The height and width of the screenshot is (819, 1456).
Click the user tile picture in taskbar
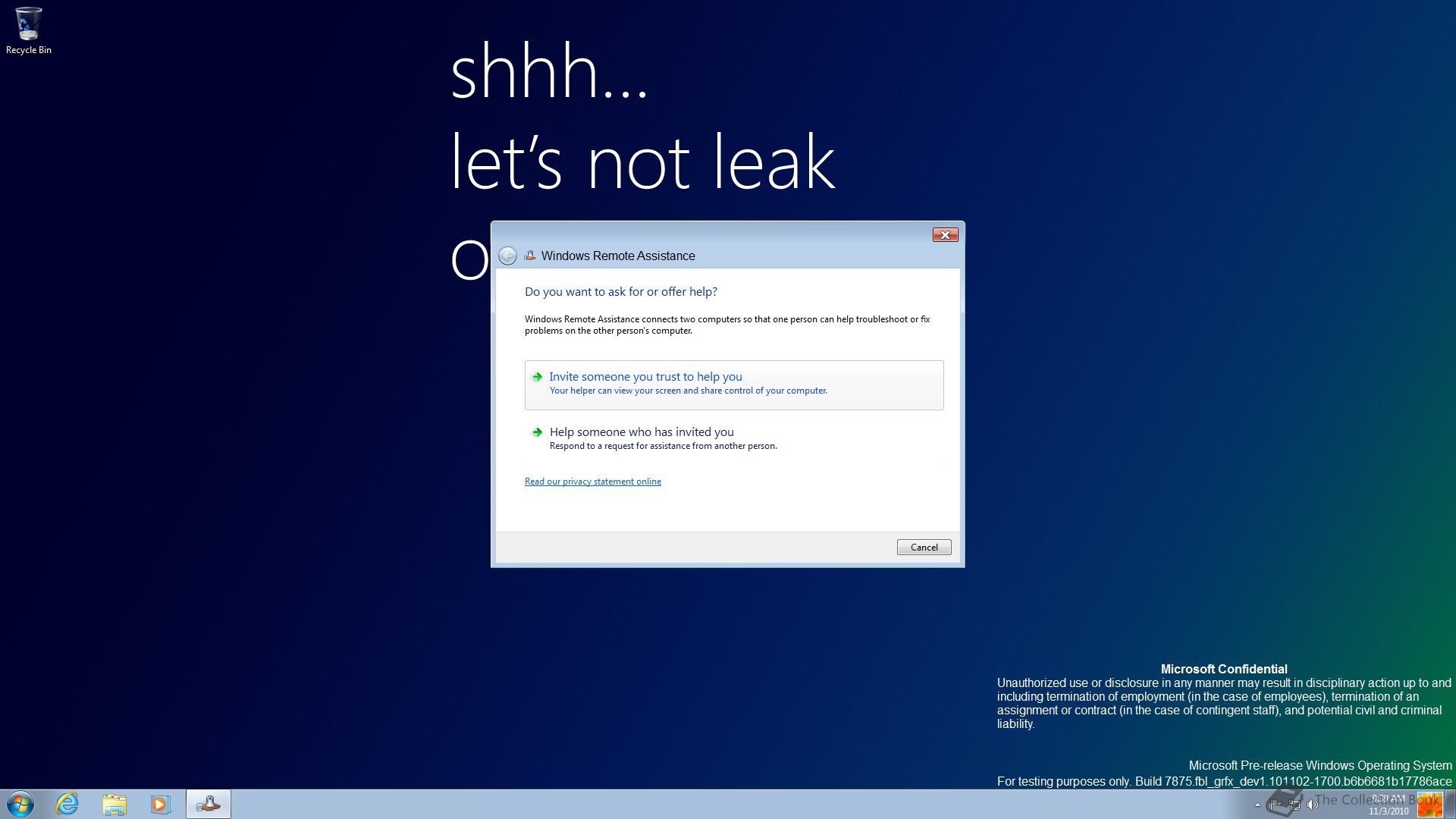(1429, 804)
